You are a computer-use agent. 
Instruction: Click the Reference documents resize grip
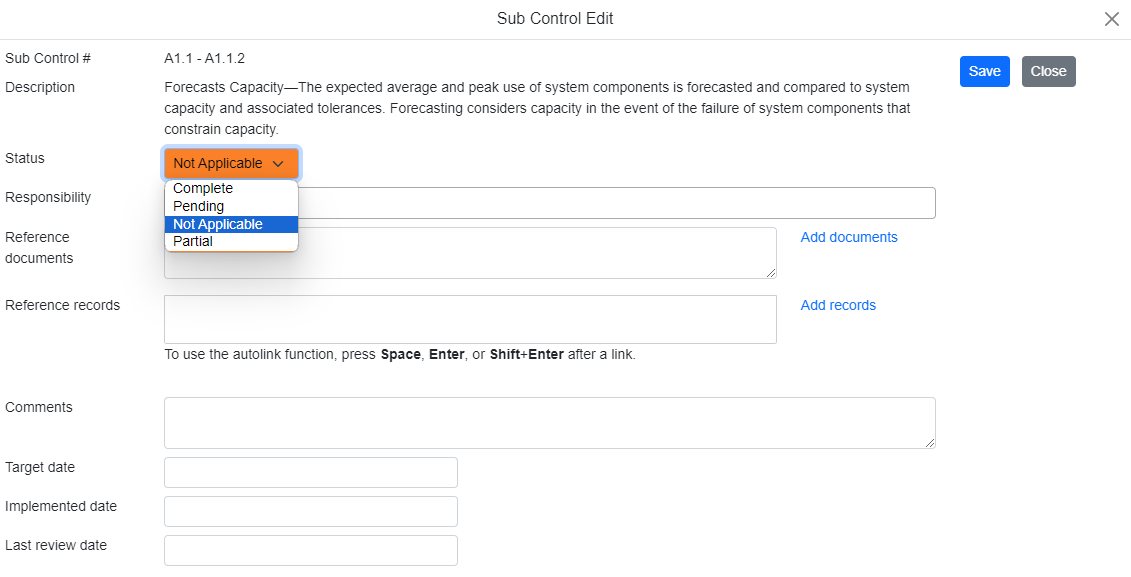tap(771, 273)
